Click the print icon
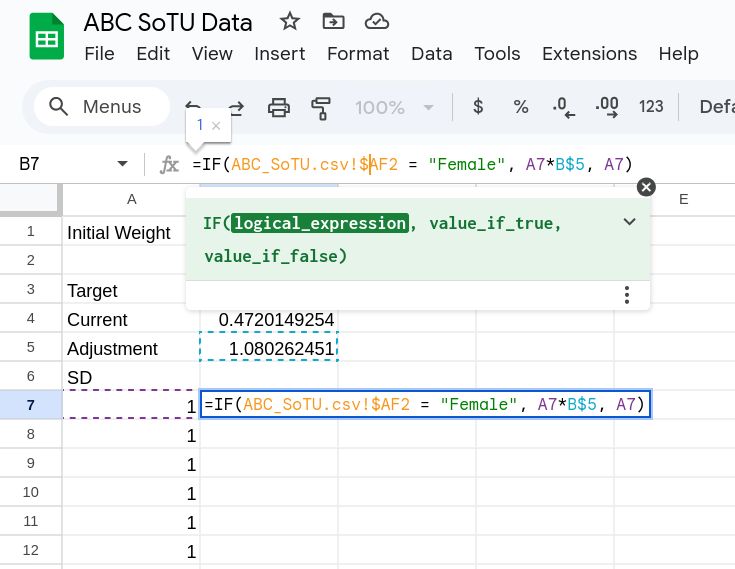The image size is (735, 569). click(x=279, y=107)
